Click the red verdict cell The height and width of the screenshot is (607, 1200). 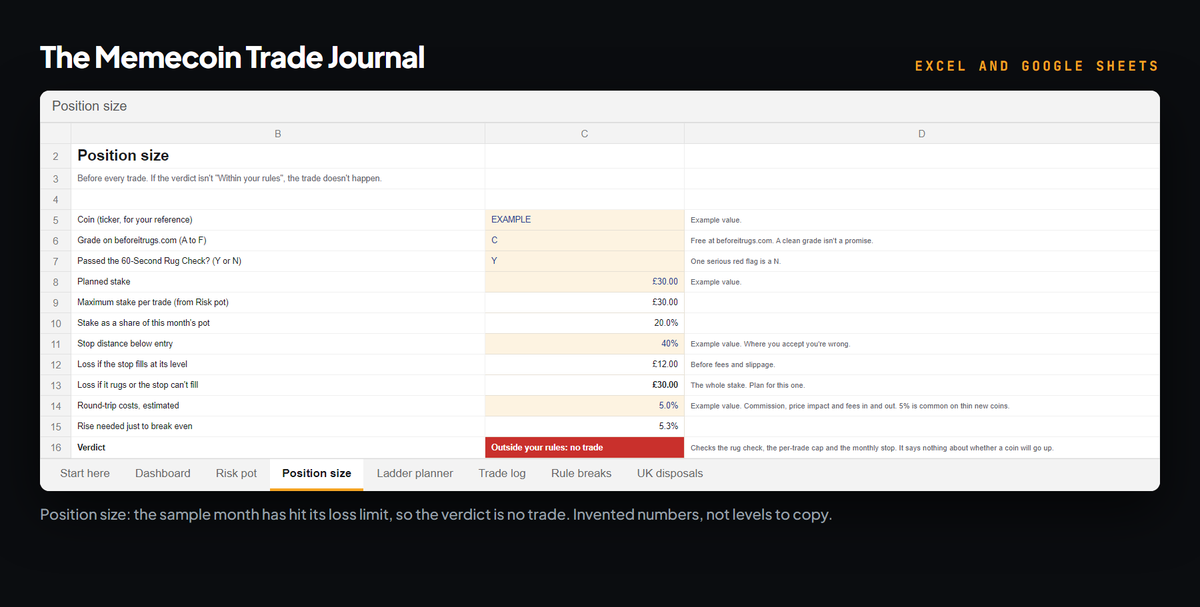coord(584,447)
